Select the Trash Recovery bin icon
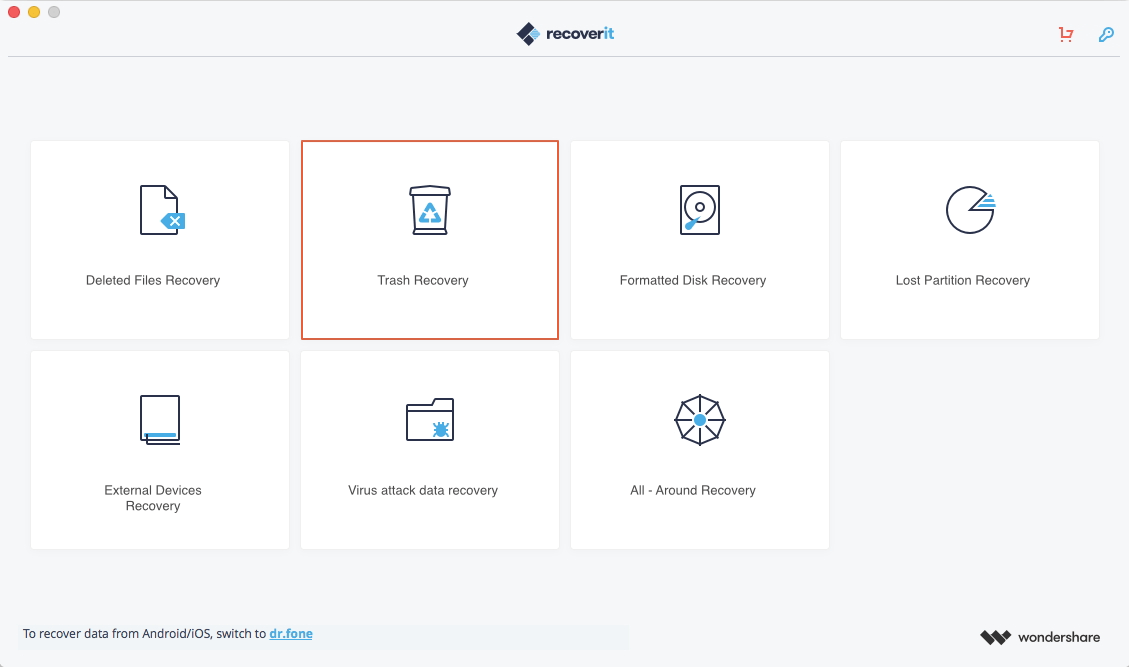Screen dimensions: 1129x667 [x=429, y=210]
